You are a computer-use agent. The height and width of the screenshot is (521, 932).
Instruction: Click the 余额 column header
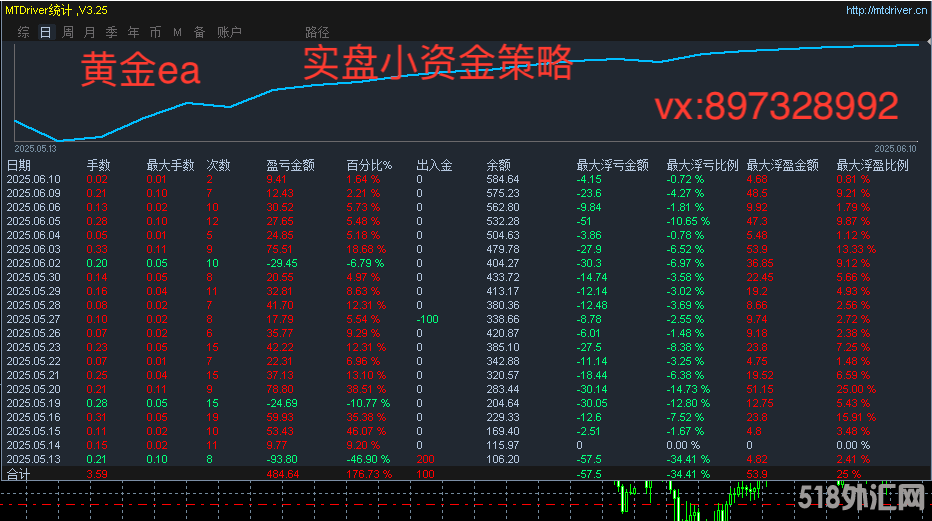pyautogui.click(x=498, y=165)
